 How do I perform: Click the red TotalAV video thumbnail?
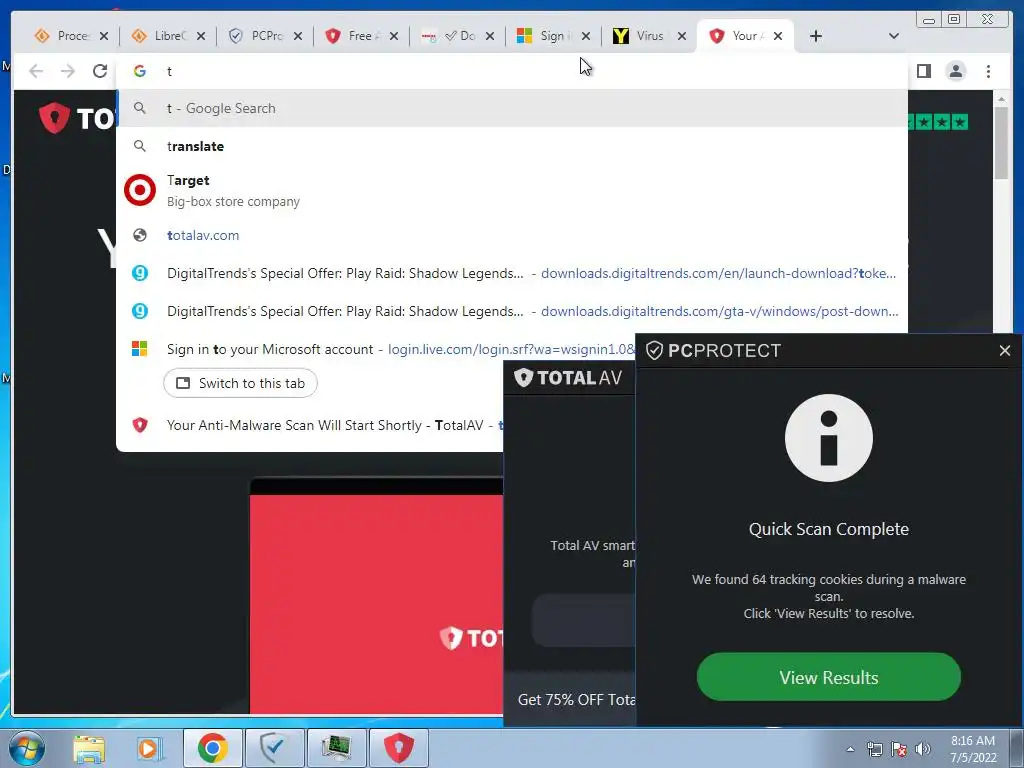point(377,604)
